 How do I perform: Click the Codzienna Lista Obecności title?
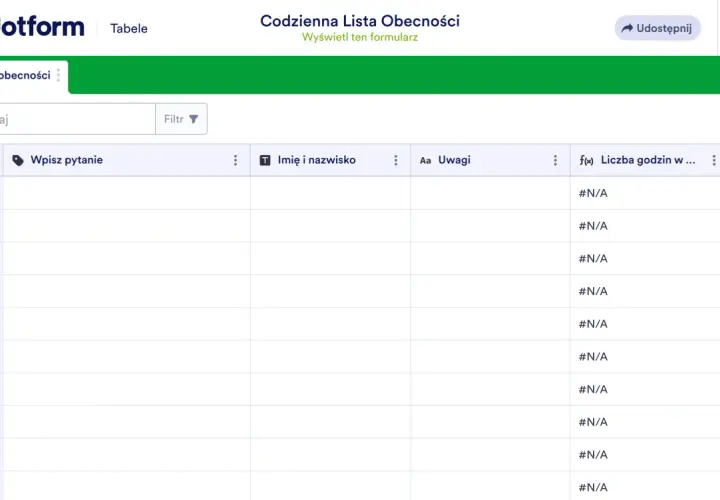coord(360,21)
